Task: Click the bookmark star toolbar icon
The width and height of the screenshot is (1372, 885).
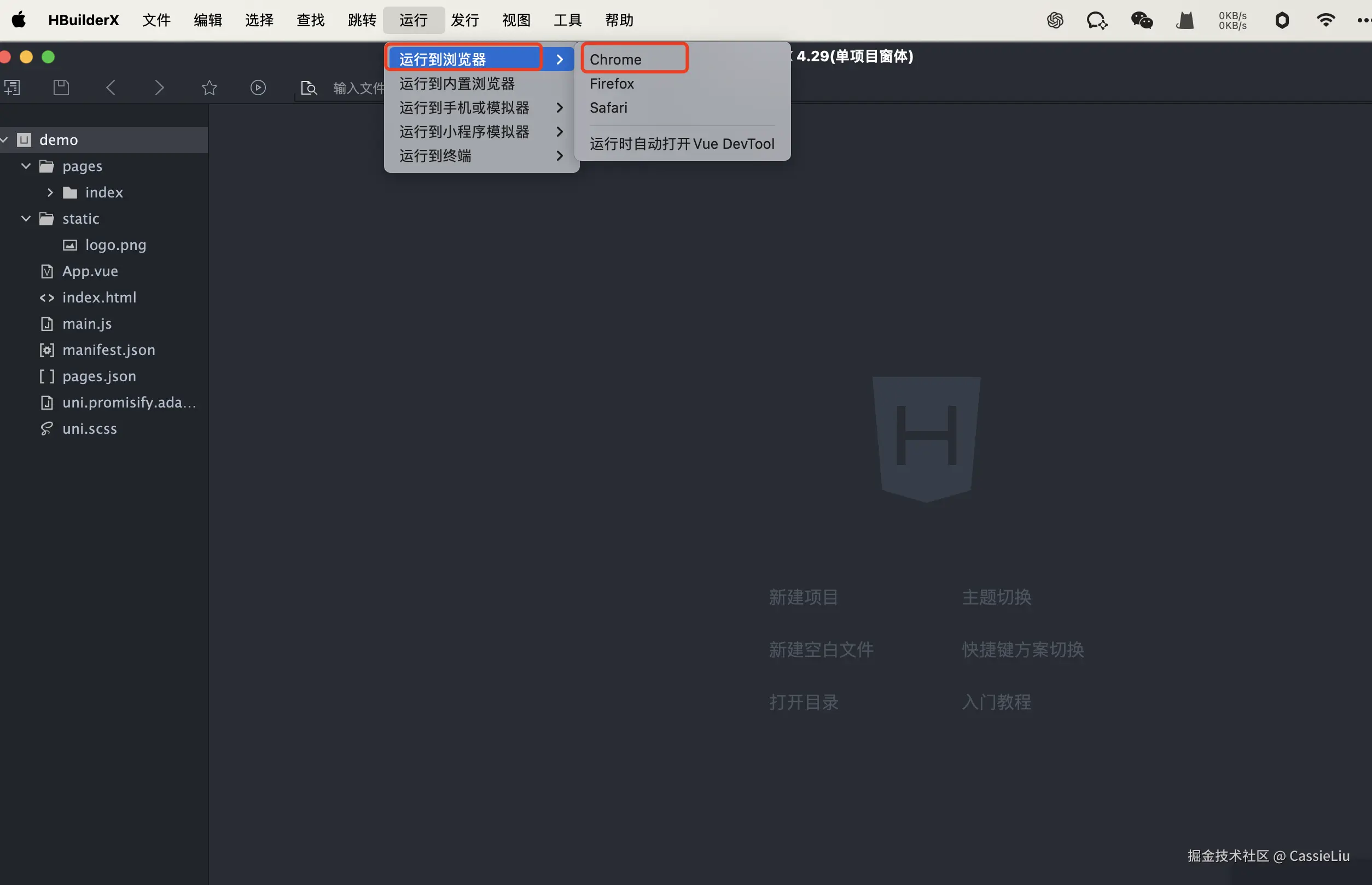Action: point(209,88)
